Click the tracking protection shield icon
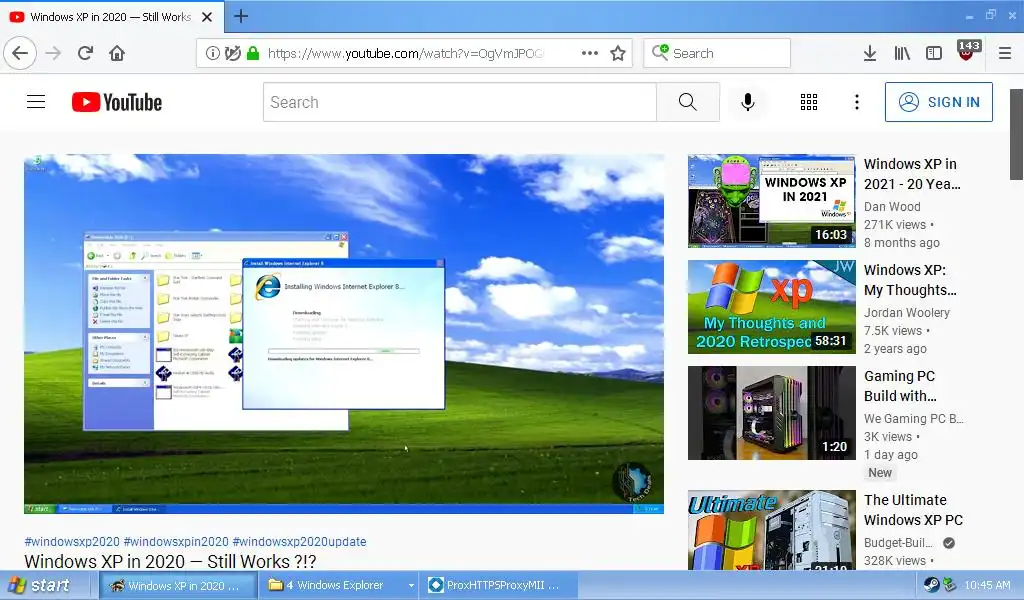The width and height of the screenshot is (1024, 600). pos(232,54)
